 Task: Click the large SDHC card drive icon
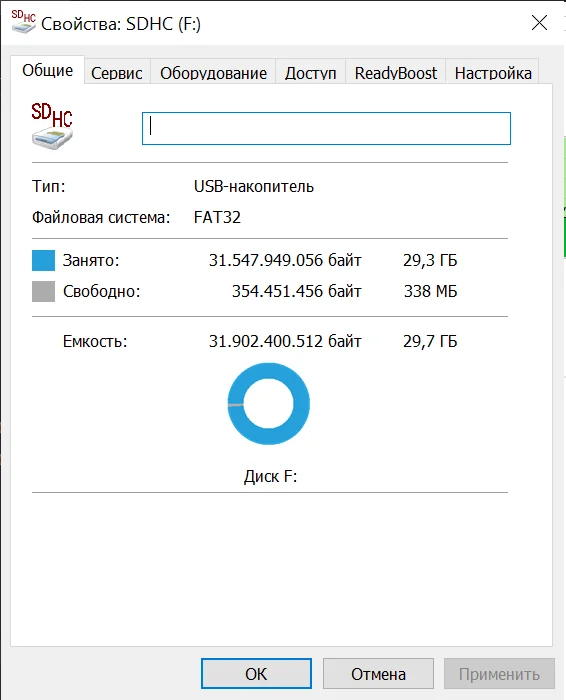(52, 126)
